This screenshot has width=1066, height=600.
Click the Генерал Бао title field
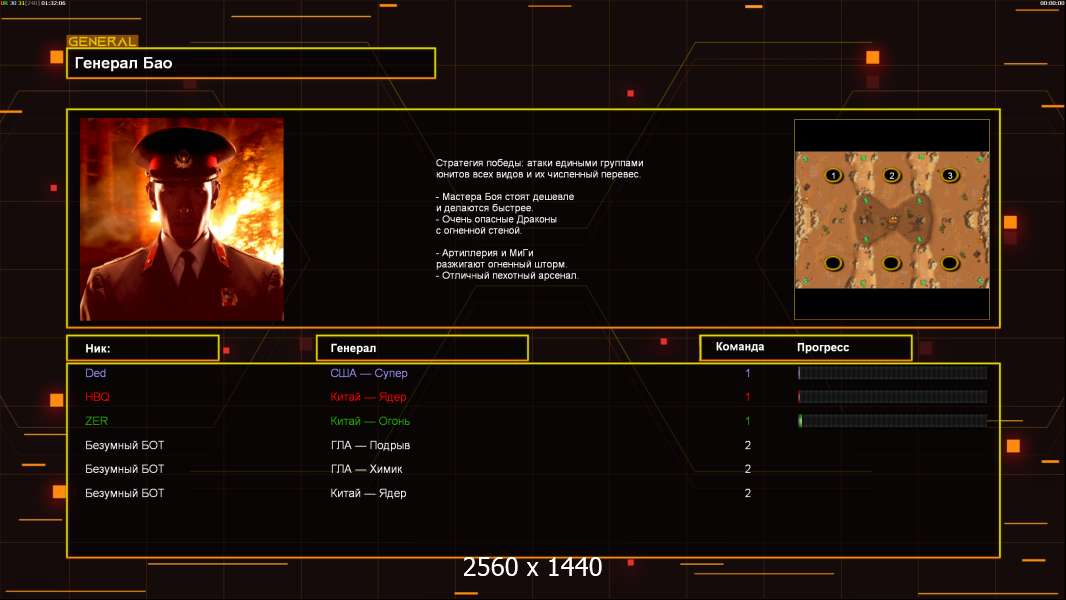click(x=250, y=63)
